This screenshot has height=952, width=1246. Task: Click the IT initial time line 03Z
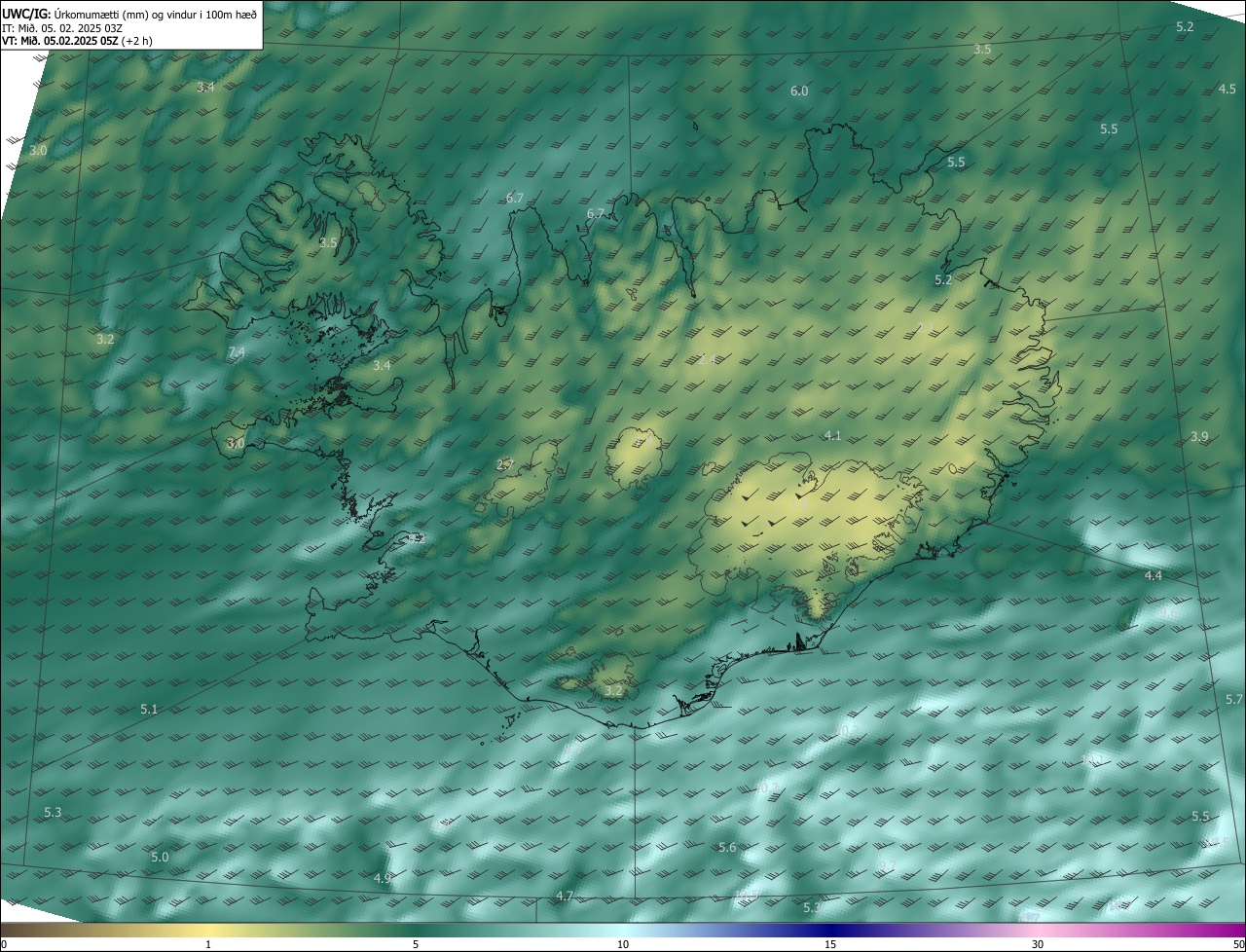62,28
